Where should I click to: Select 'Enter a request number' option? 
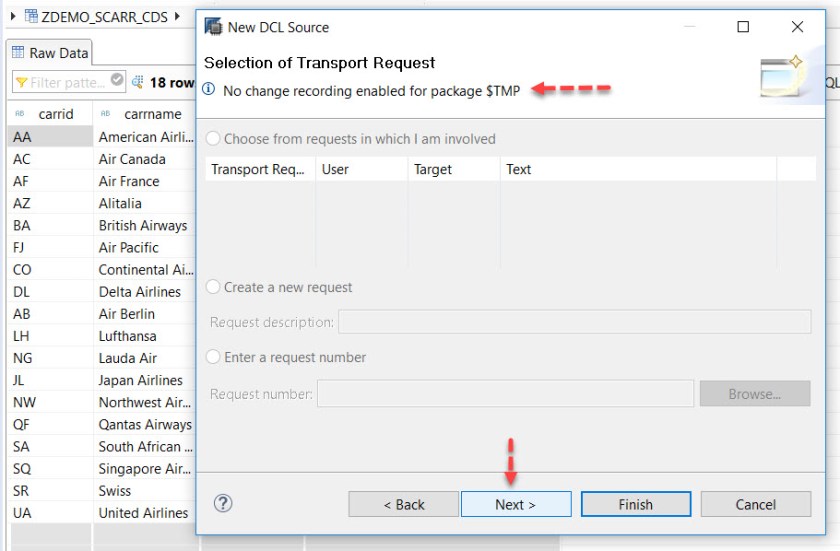pos(213,357)
